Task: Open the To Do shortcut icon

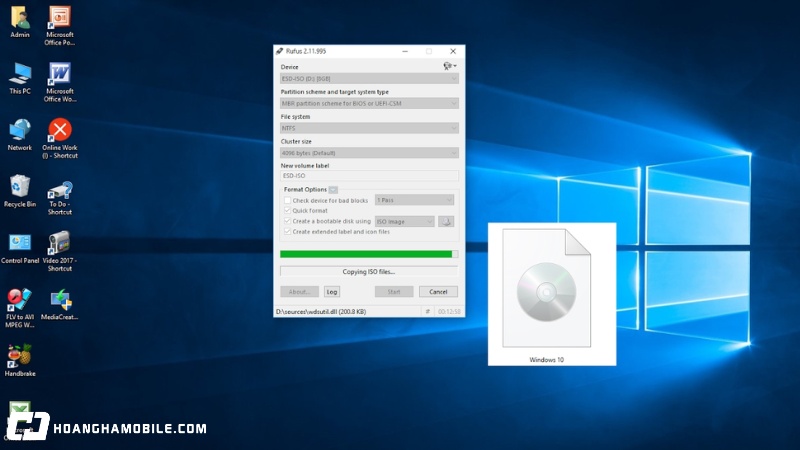Action: point(60,197)
